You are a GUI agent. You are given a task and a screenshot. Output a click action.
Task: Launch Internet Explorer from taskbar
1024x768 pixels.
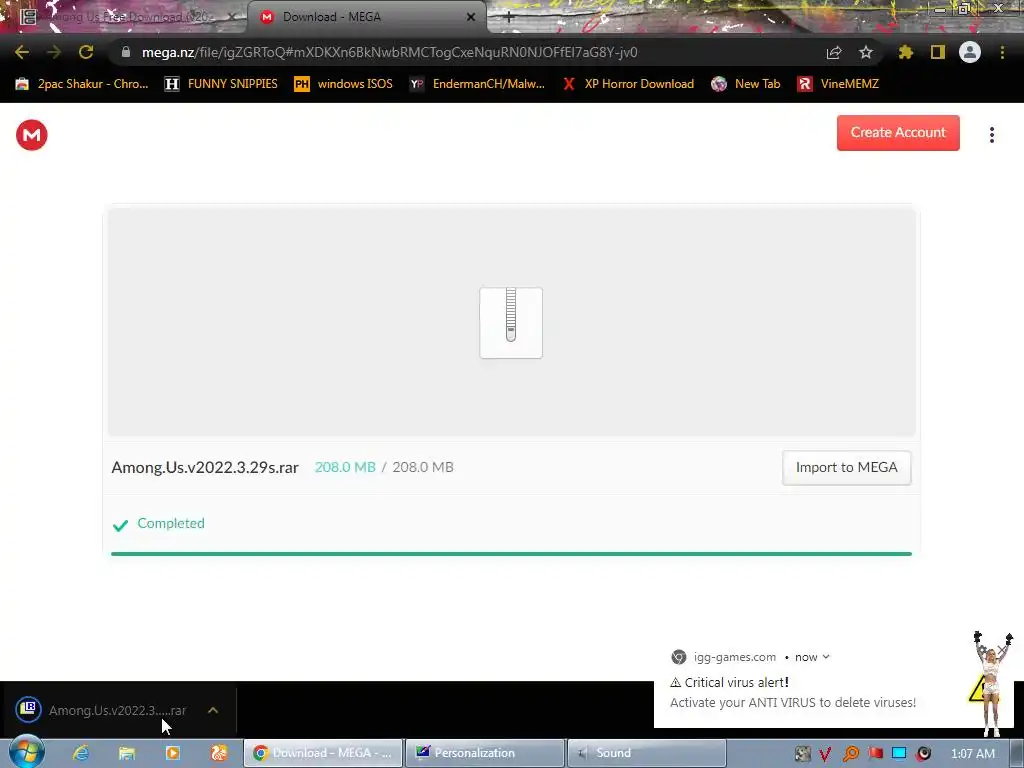[81, 753]
